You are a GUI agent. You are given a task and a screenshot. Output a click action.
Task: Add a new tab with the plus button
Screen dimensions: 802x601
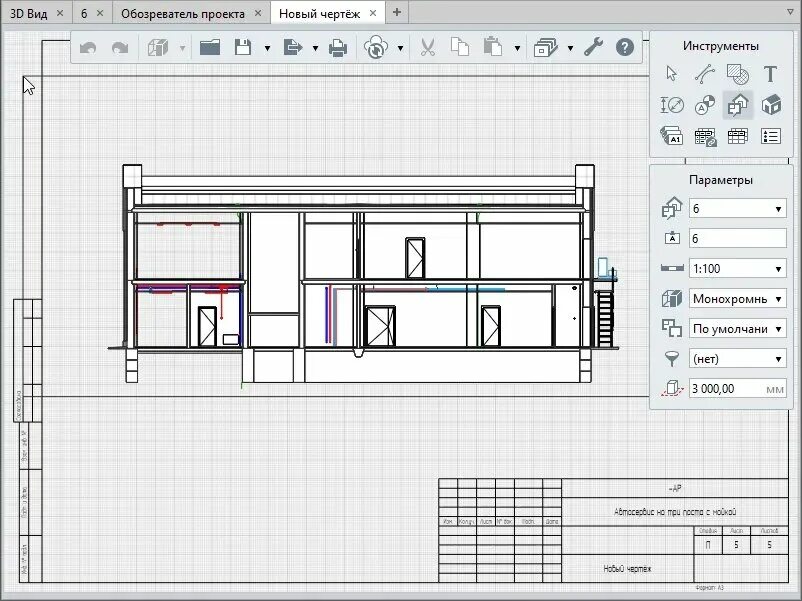click(x=397, y=13)
